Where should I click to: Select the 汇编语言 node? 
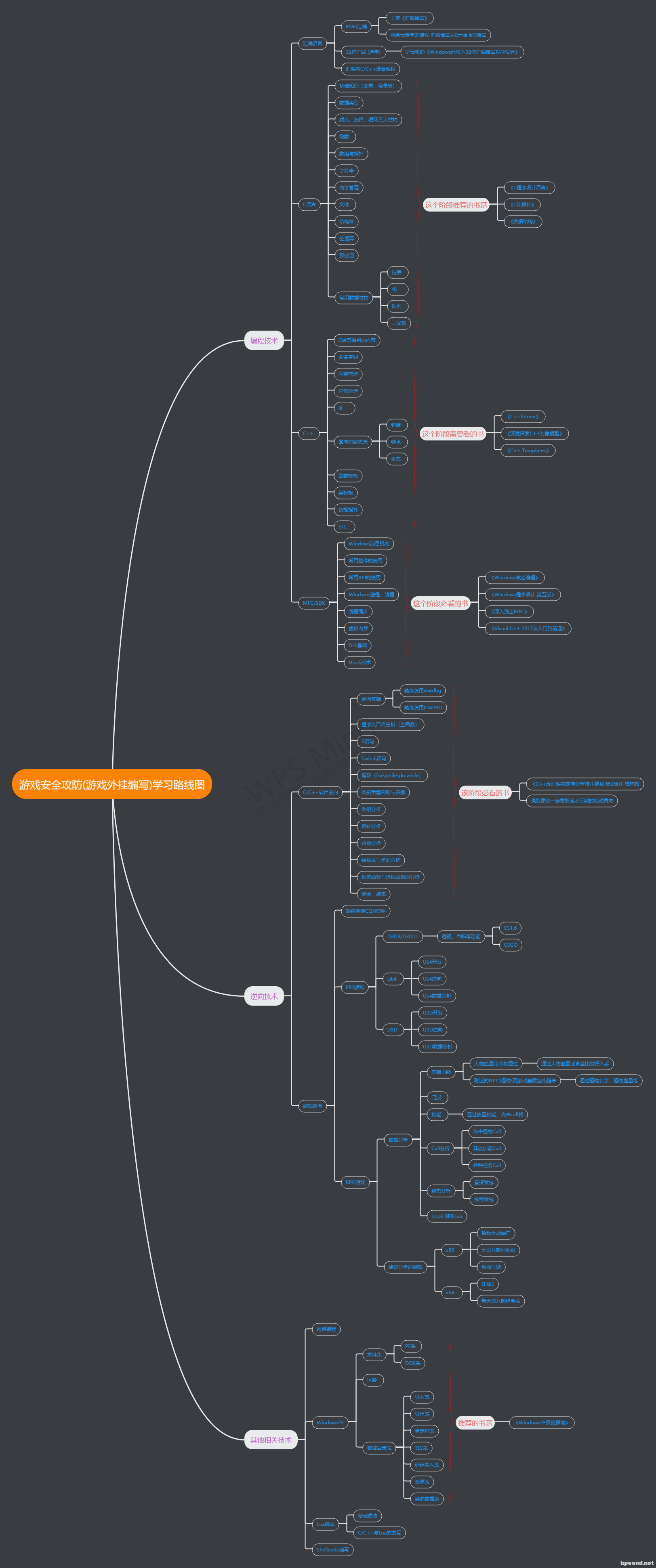click(x=313, y=43)
